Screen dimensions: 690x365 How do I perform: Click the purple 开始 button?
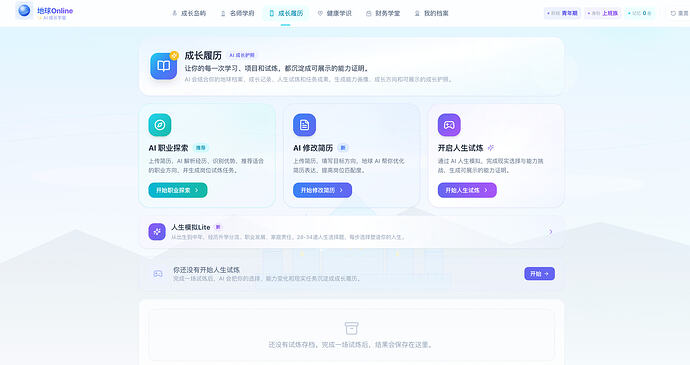tap(540, 273)
